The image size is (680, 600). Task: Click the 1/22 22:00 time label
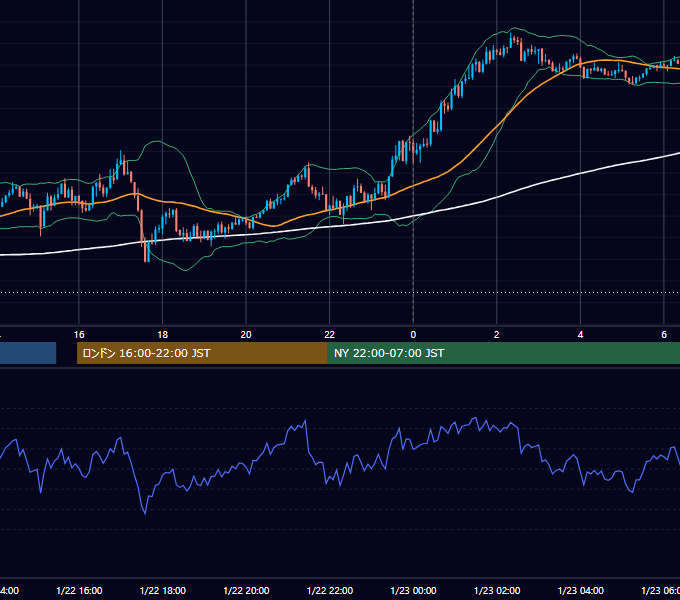pyautogui.click(x=330, y=590)
